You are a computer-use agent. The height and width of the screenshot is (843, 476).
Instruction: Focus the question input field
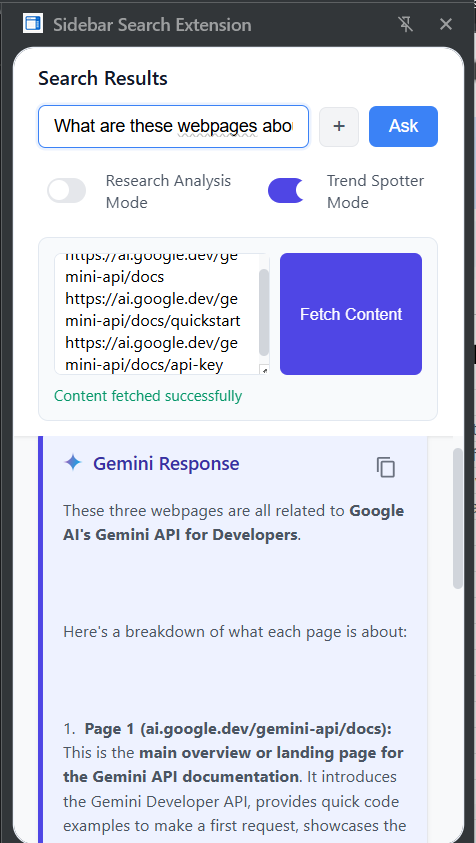(x=173, y=126)
